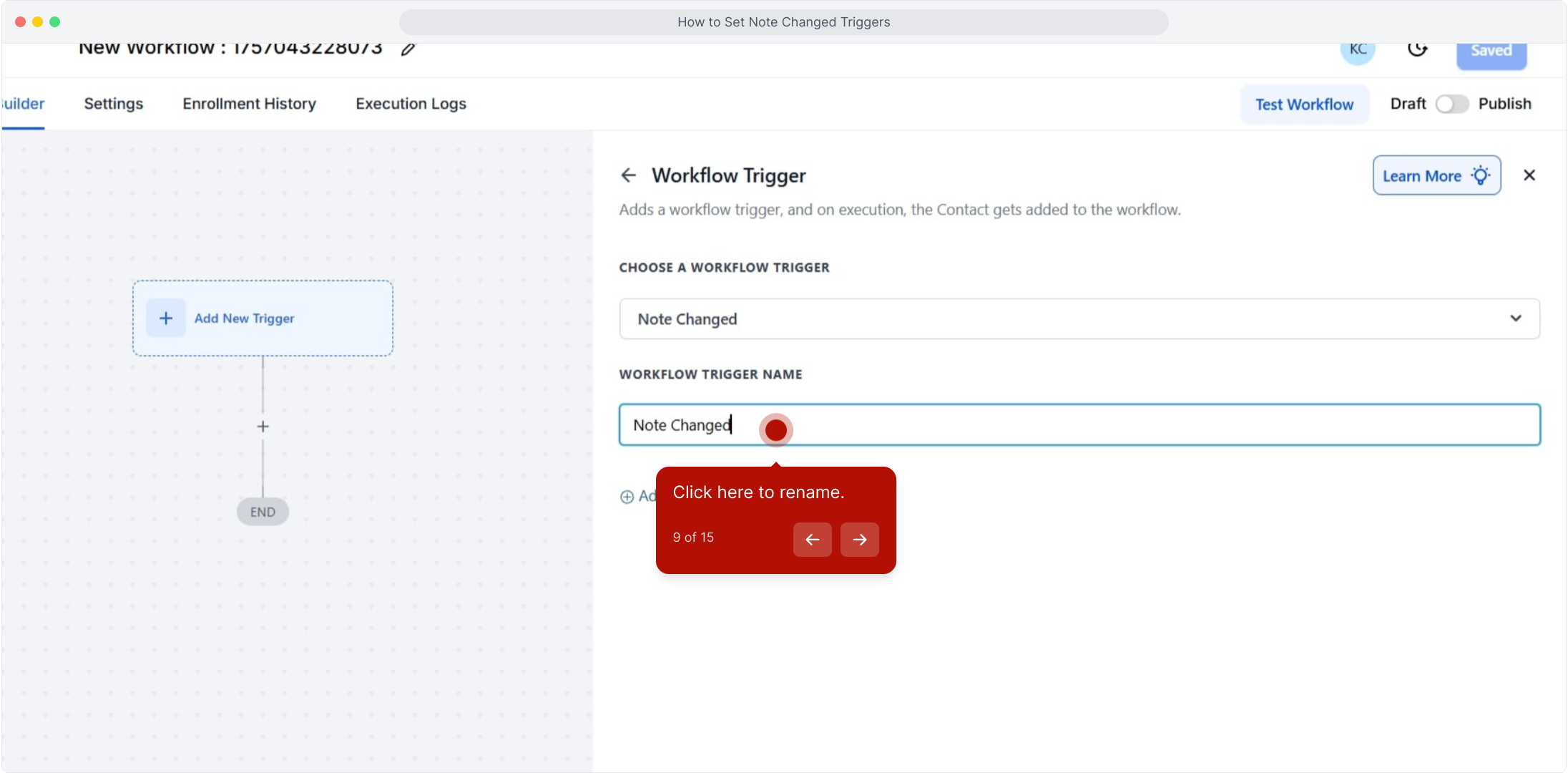The width and height of the screenshot is (1568, 773).
Task: Open the version history clock icon
Action: pyautogui.click(x=1417, y=49)
